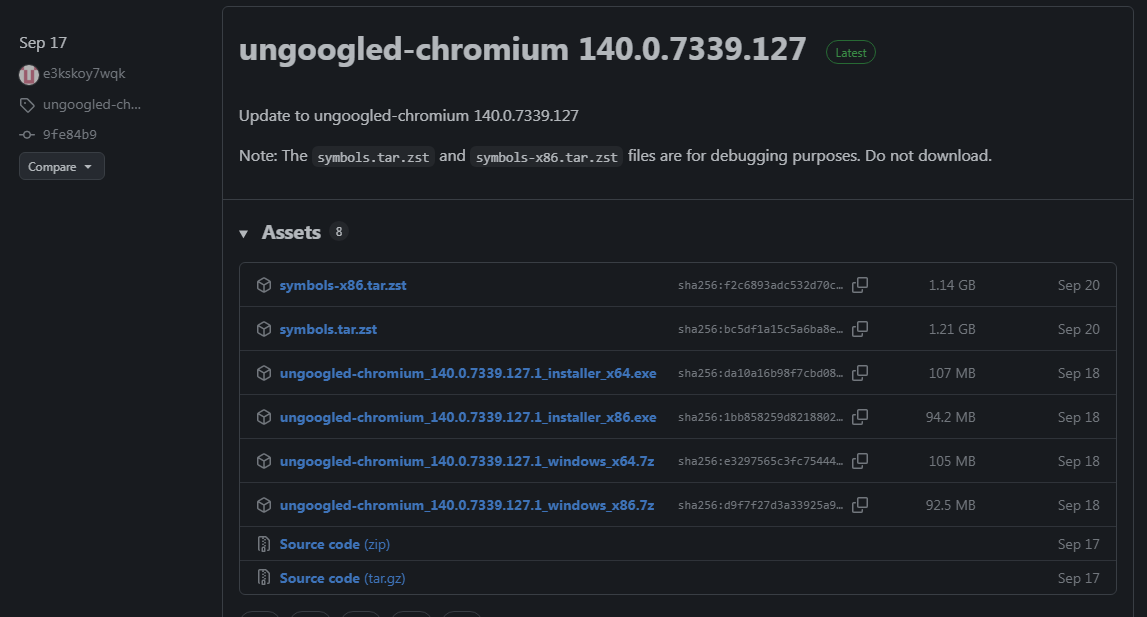Viewport: 1147px width, 617px height.
Task: Copy SHA256 hash for installer_x64.exe
Action: [x=859, y=373]
